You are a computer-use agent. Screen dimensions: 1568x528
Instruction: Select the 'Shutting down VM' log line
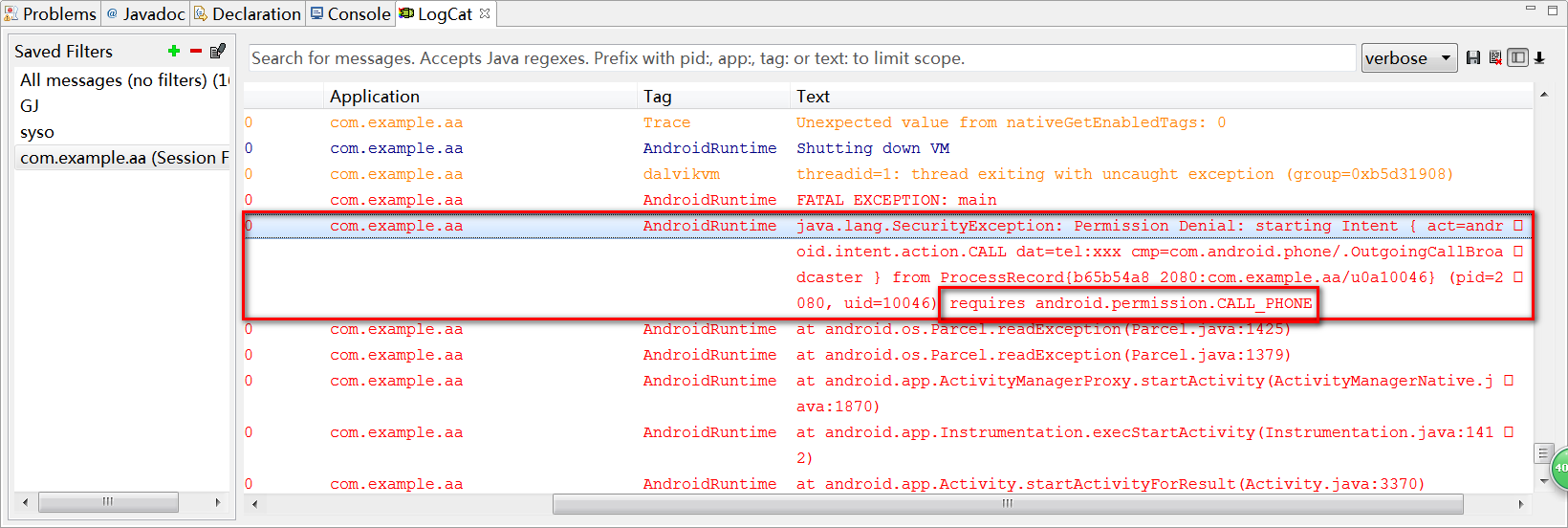tap(888, 148)
